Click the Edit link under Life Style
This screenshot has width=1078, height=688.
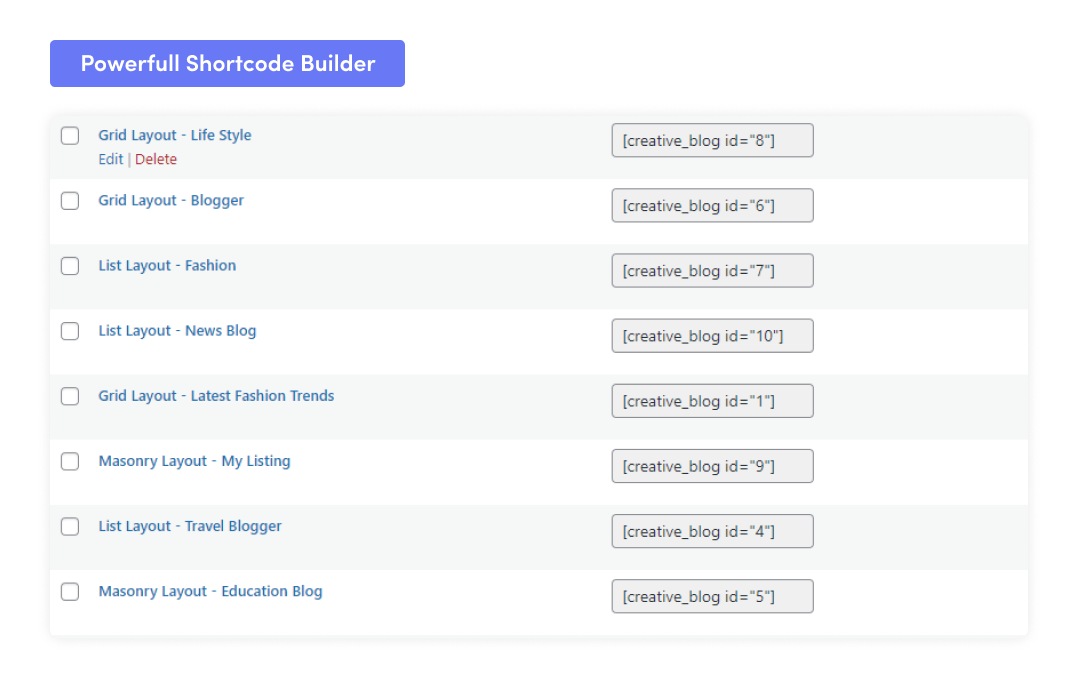tap(110, 159)
